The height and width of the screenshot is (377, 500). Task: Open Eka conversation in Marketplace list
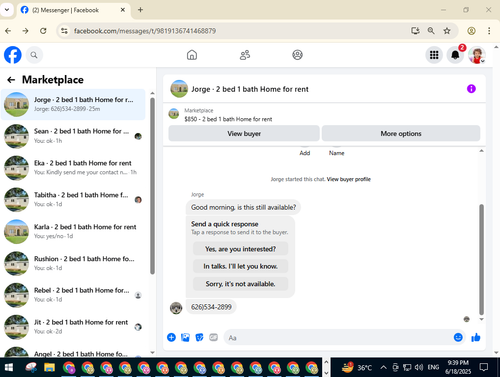pyautogui.click(x=73, y=168)
